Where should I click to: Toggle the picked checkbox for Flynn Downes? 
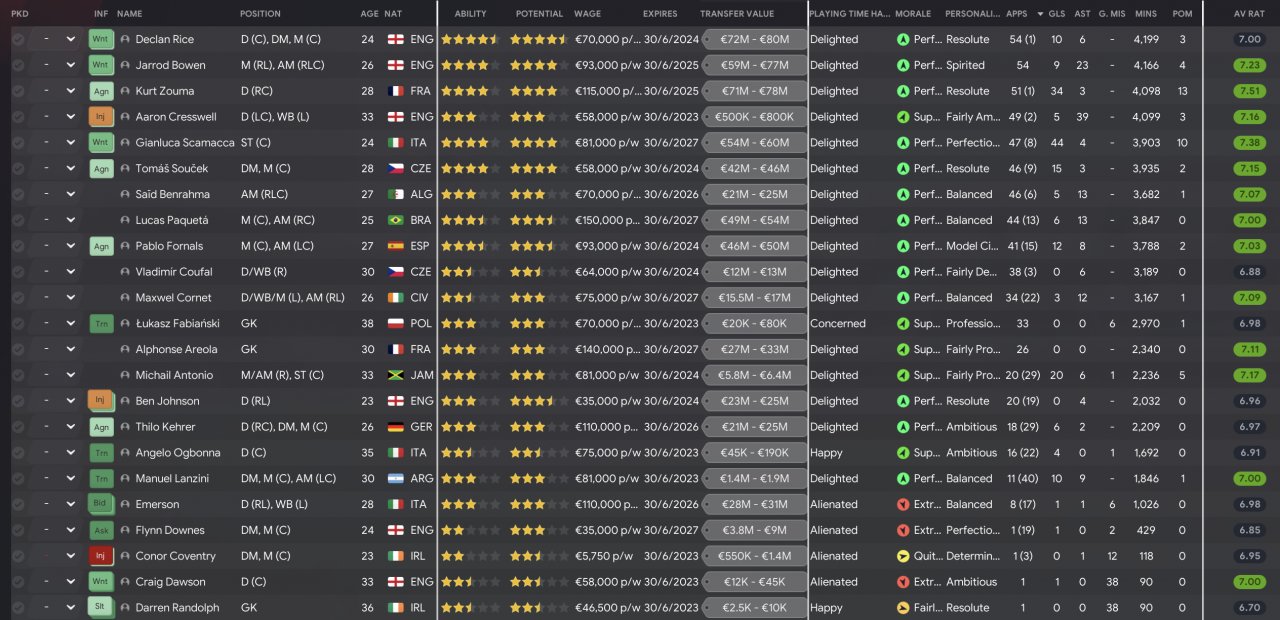18,531
